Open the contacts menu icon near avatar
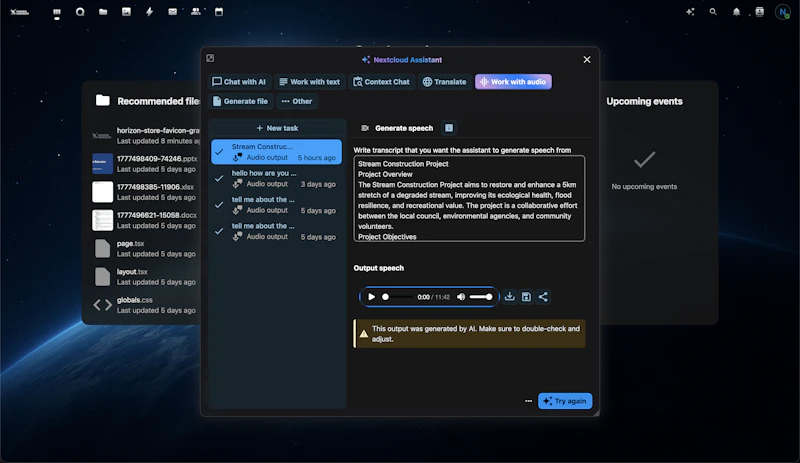 [x=759, y=12]
